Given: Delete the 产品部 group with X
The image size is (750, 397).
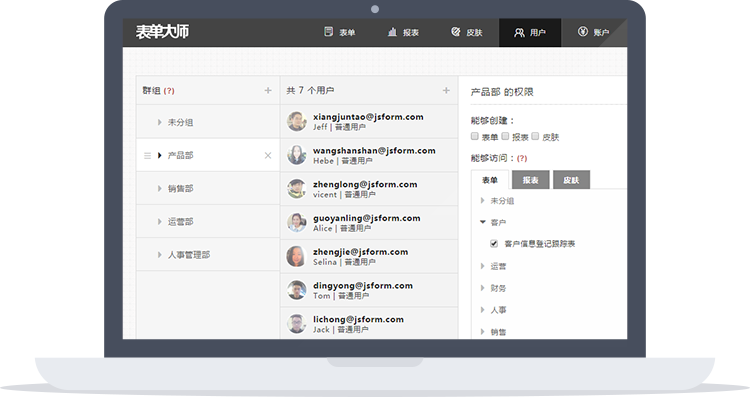Looking at the screenshot, I should 268,155.
